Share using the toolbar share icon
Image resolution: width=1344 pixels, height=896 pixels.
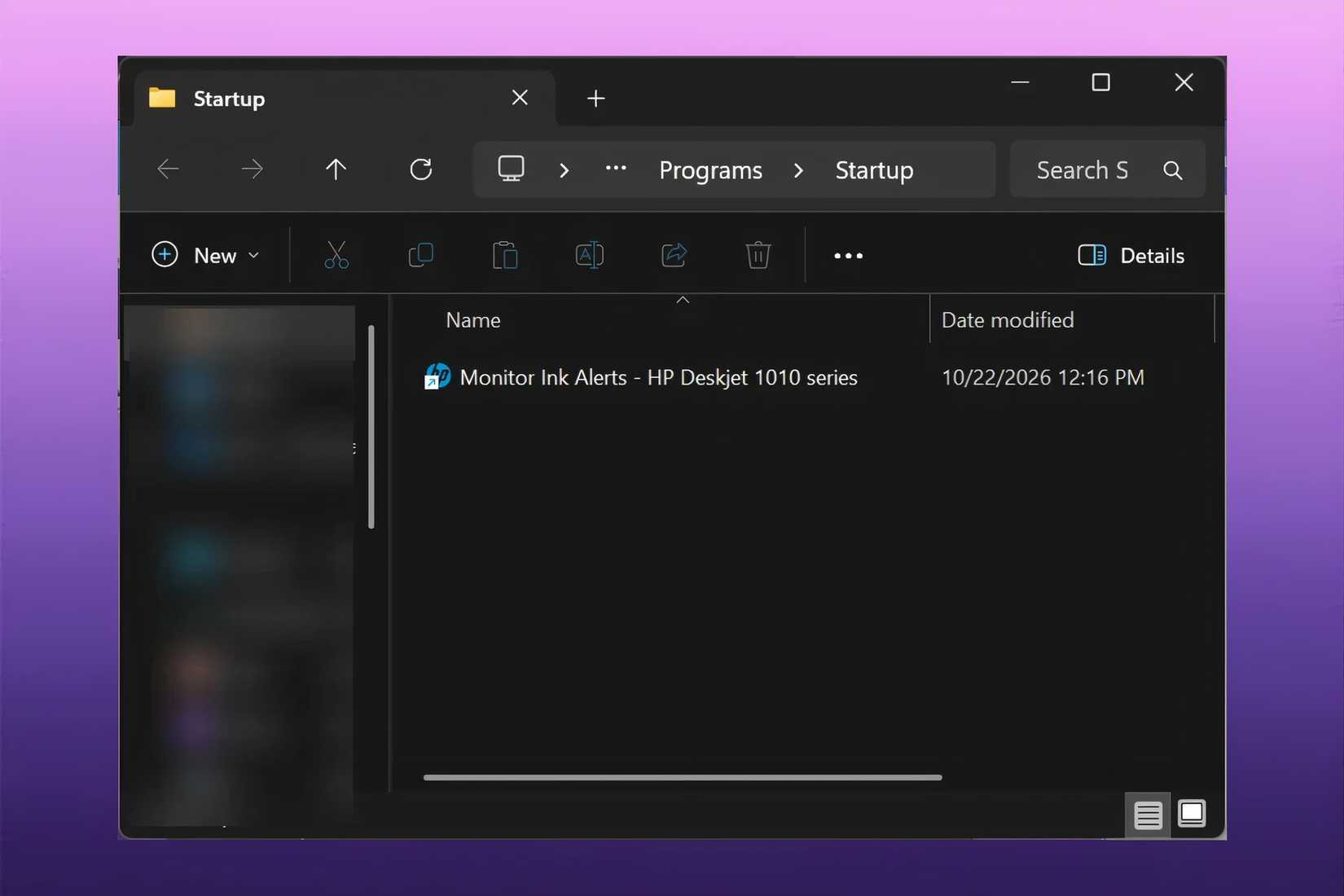pyautogui.click(x=674, y=255)
